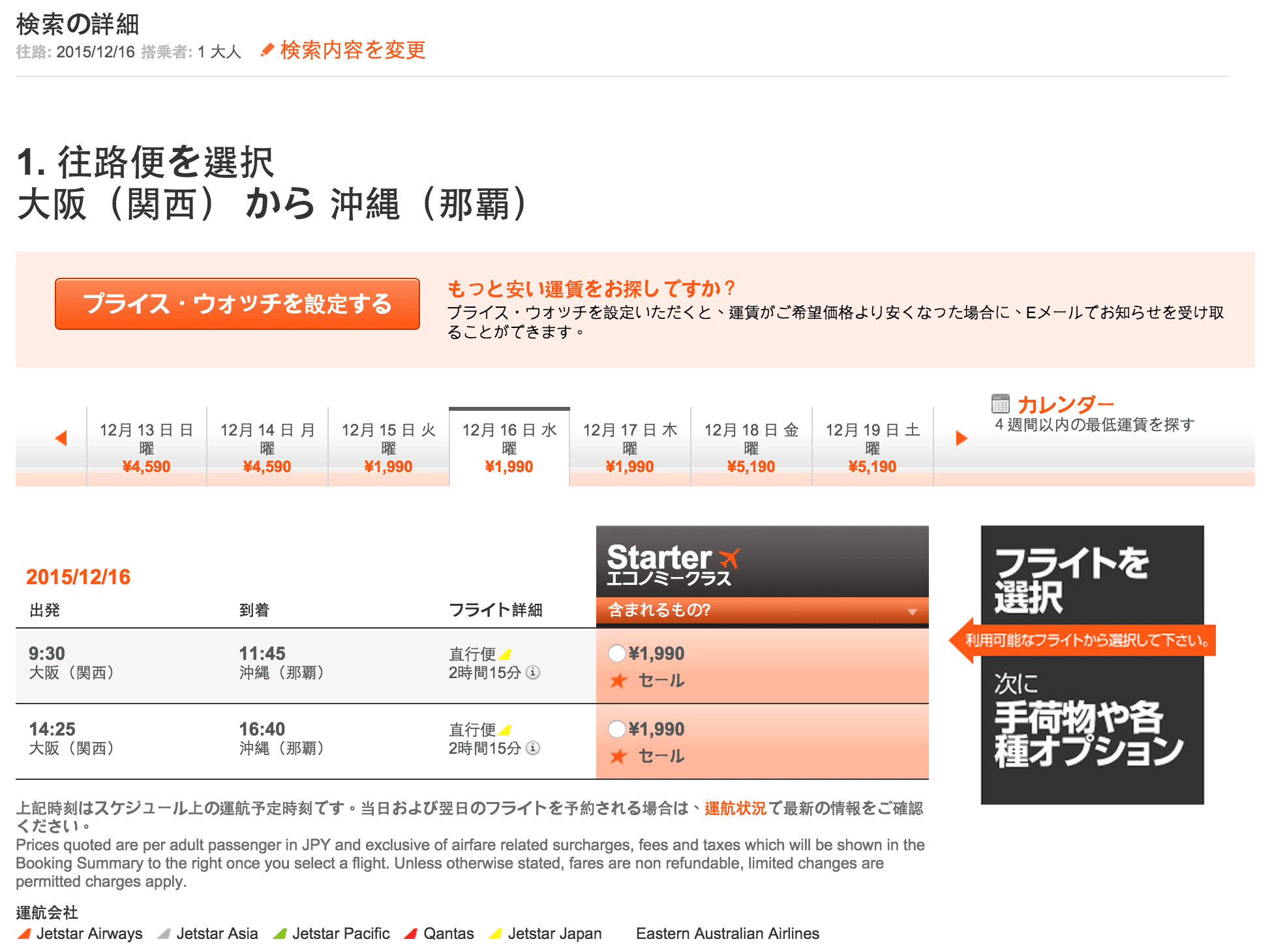Image resolution: width=1272 pixels, height=952 pixels.
Task: Click the Starter airplane logo icon
Action: (729, 558)
